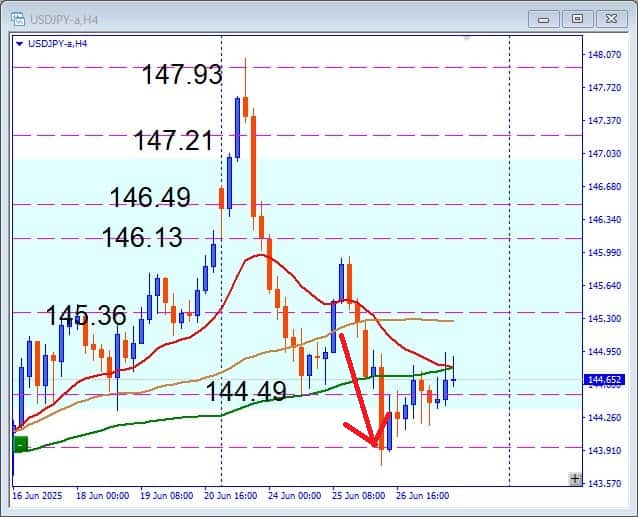
Task: Click the 24 Jun 00:00 time axis label
Action: (295, 496)
